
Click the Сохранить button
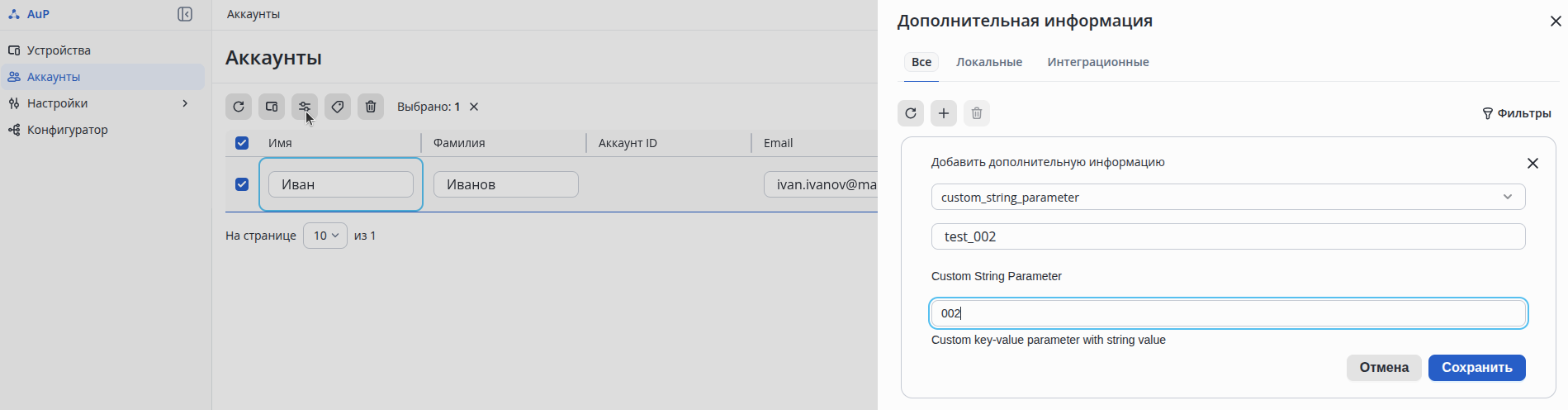coord(1476,368)
